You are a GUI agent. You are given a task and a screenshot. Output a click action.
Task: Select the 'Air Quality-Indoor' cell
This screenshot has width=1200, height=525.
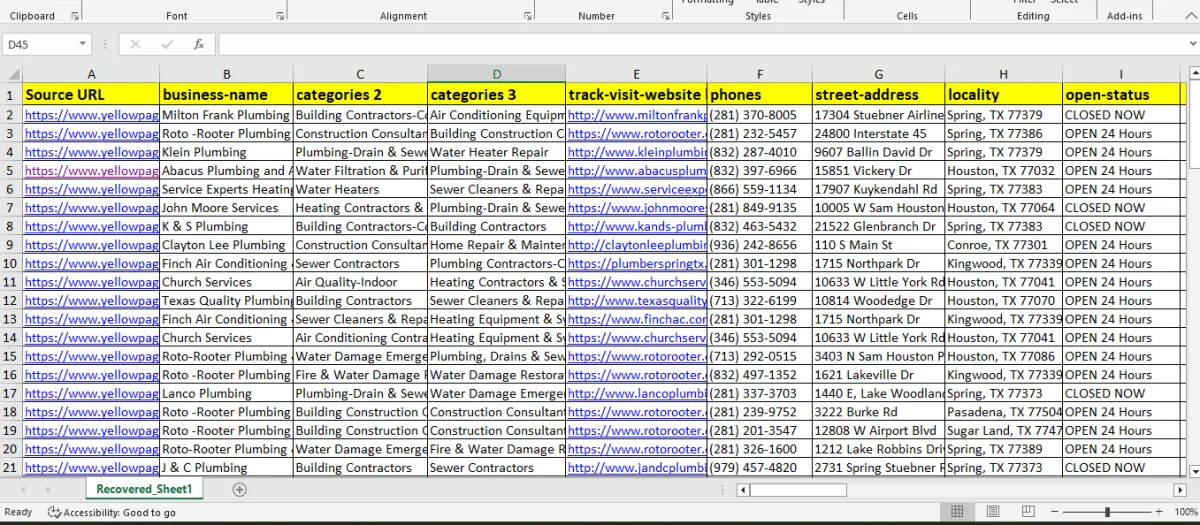pyautogui.click(x=360, y=282)
